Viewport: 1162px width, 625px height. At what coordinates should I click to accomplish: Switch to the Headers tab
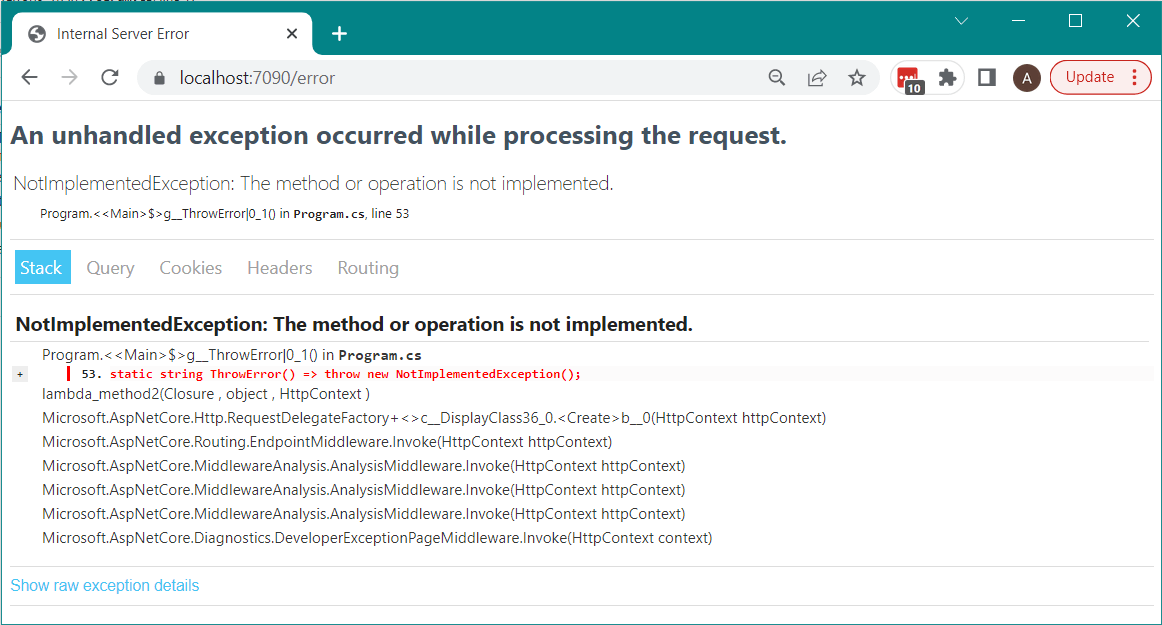tap(279, 268)
